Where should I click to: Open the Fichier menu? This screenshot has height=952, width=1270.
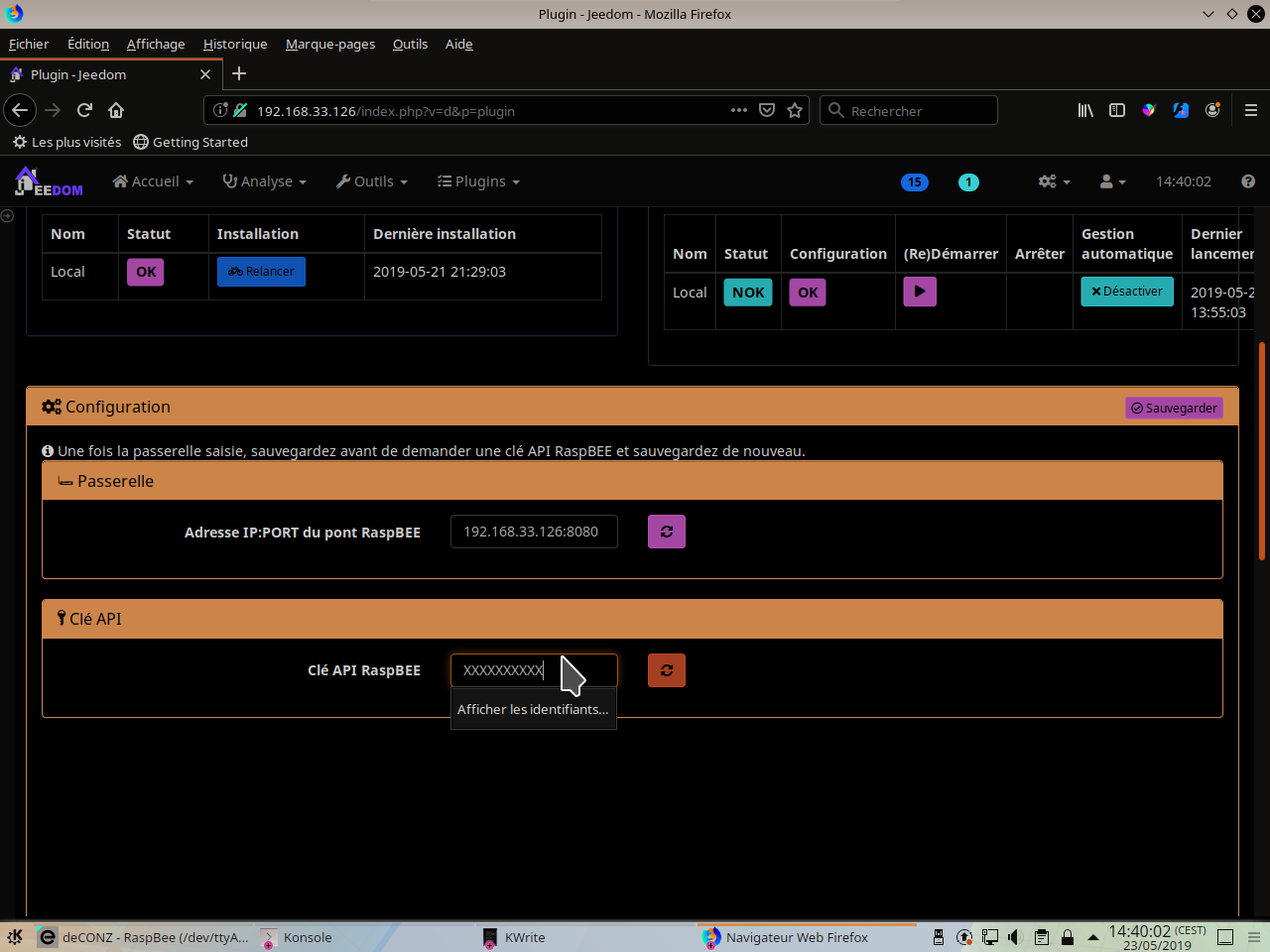[x=29, y=44]
